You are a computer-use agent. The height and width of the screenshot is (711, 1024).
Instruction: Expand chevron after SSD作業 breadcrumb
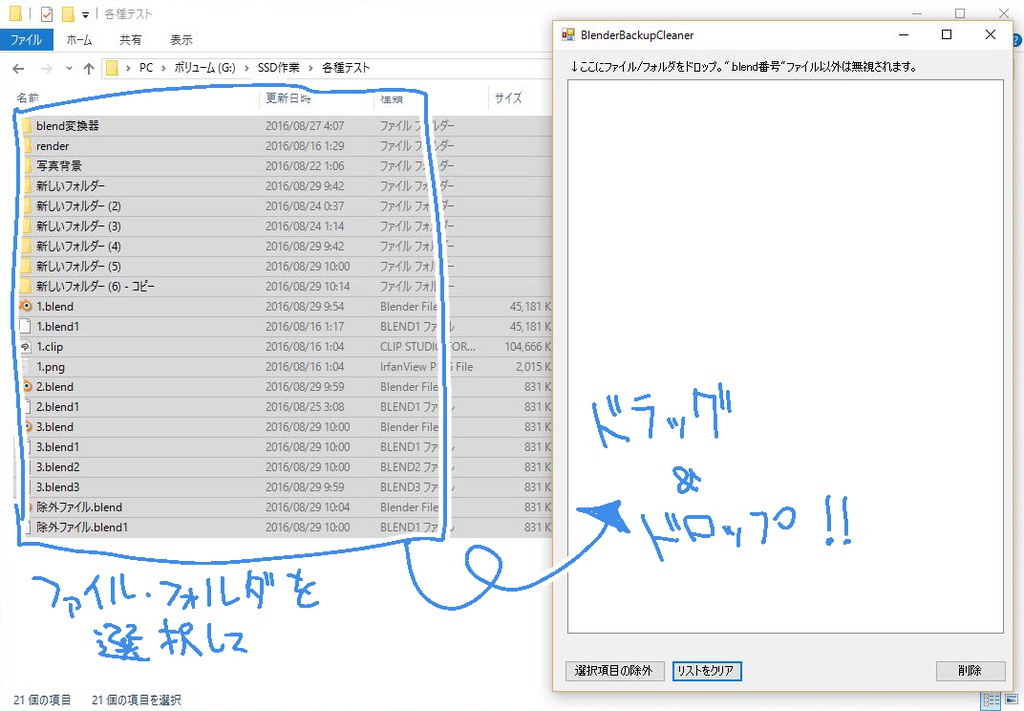[311, 68]
